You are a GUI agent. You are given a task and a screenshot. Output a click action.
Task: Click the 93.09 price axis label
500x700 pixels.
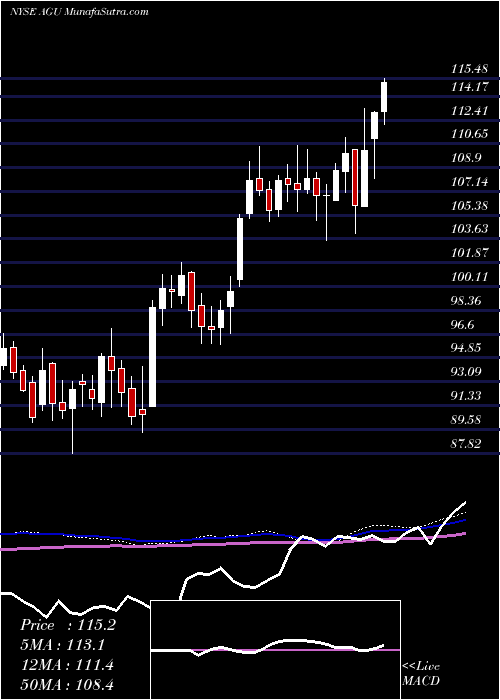(x=466, y=372)
